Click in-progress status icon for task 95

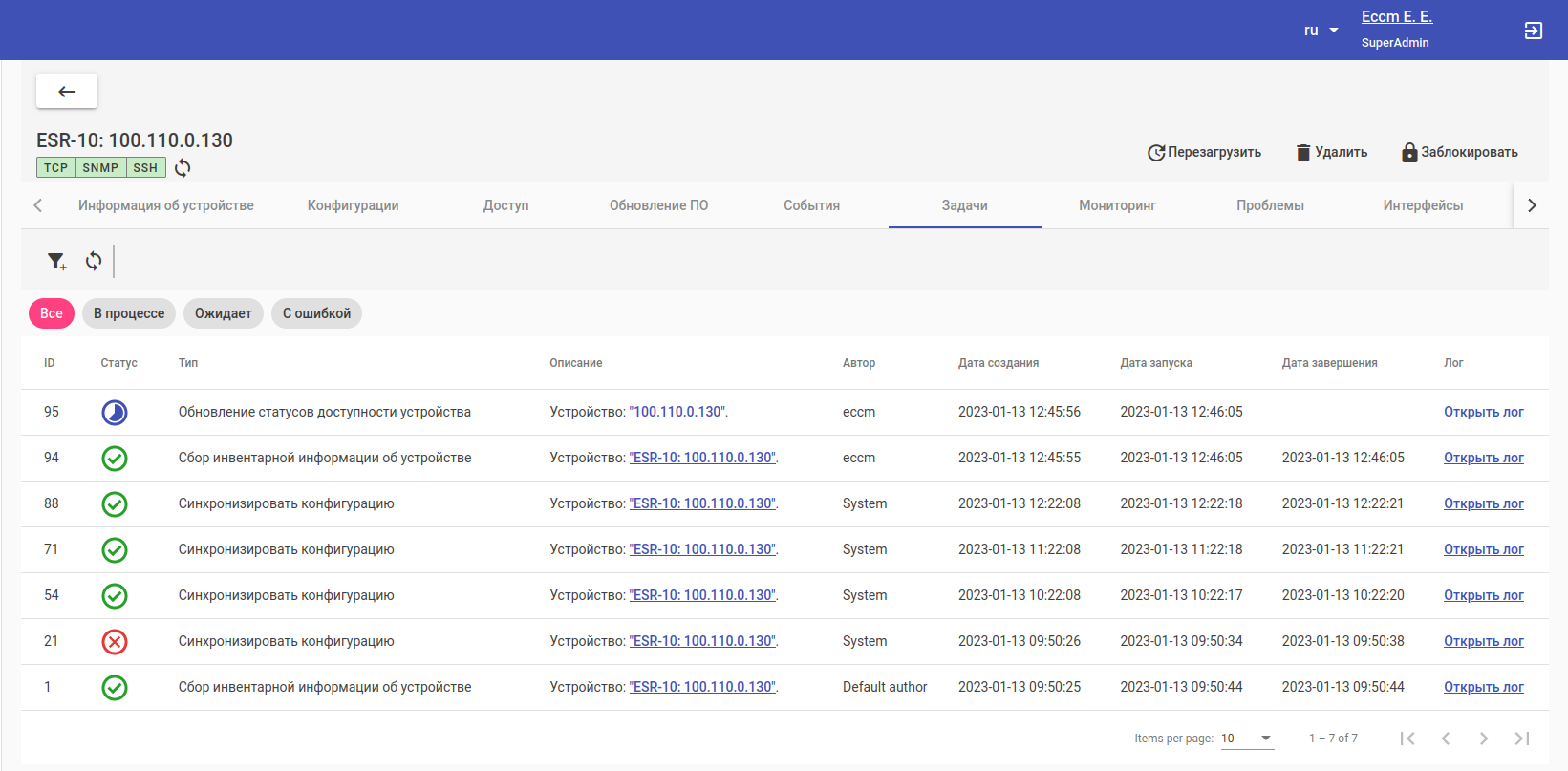coord(115,413)
